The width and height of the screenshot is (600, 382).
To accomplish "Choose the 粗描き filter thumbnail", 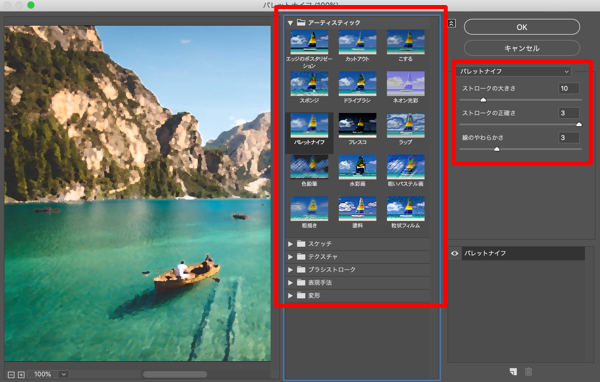I will 309,209.
